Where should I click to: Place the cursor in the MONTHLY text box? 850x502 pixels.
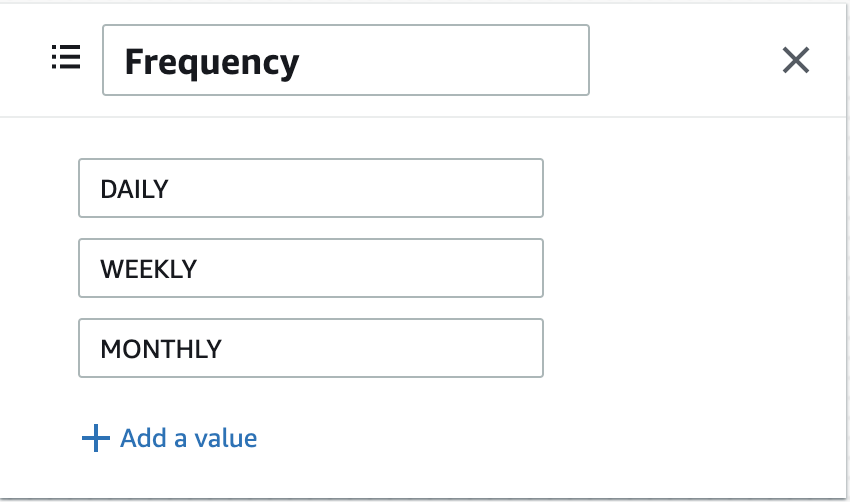point(311,348)
